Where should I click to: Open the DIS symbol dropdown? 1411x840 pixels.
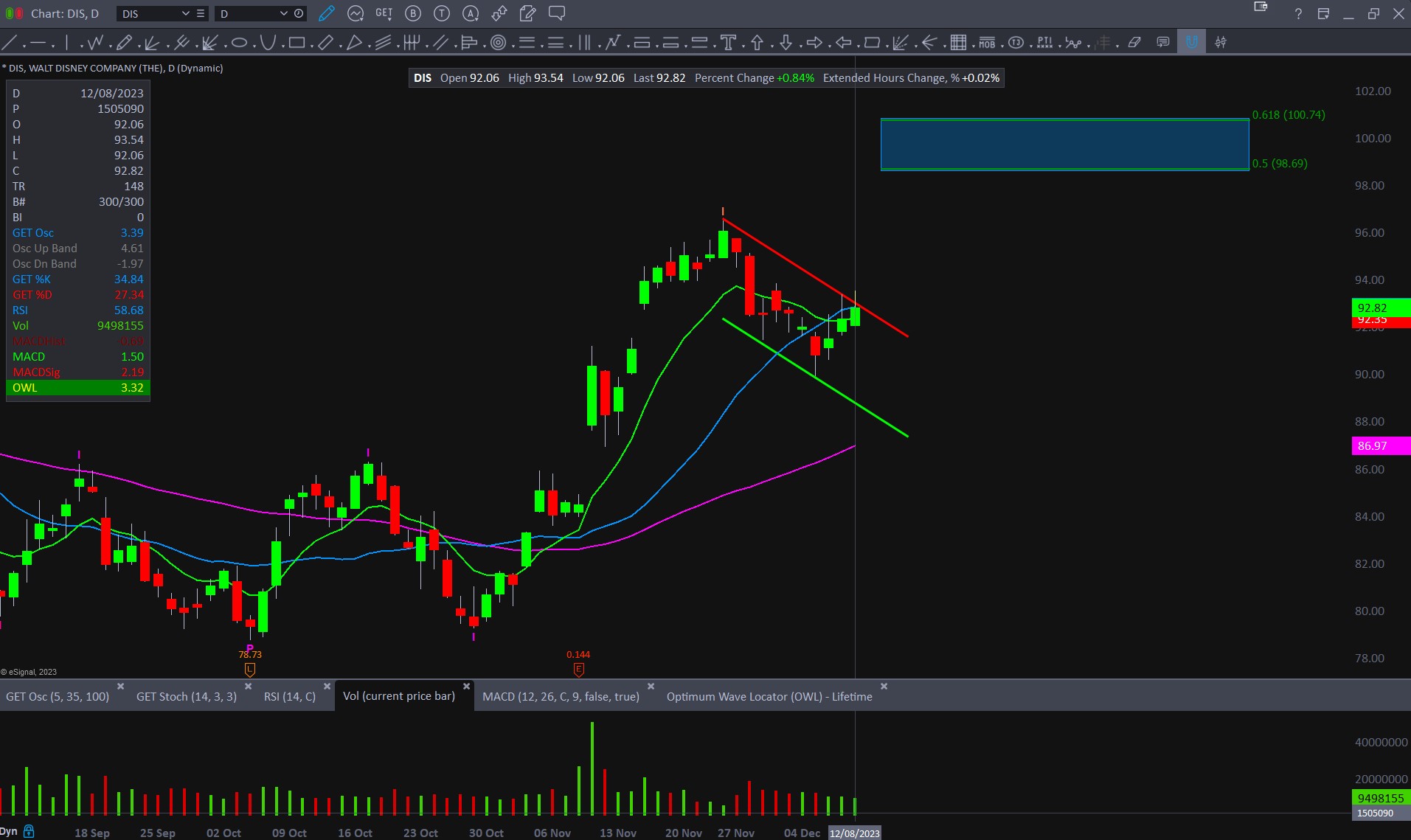[185, 14]
